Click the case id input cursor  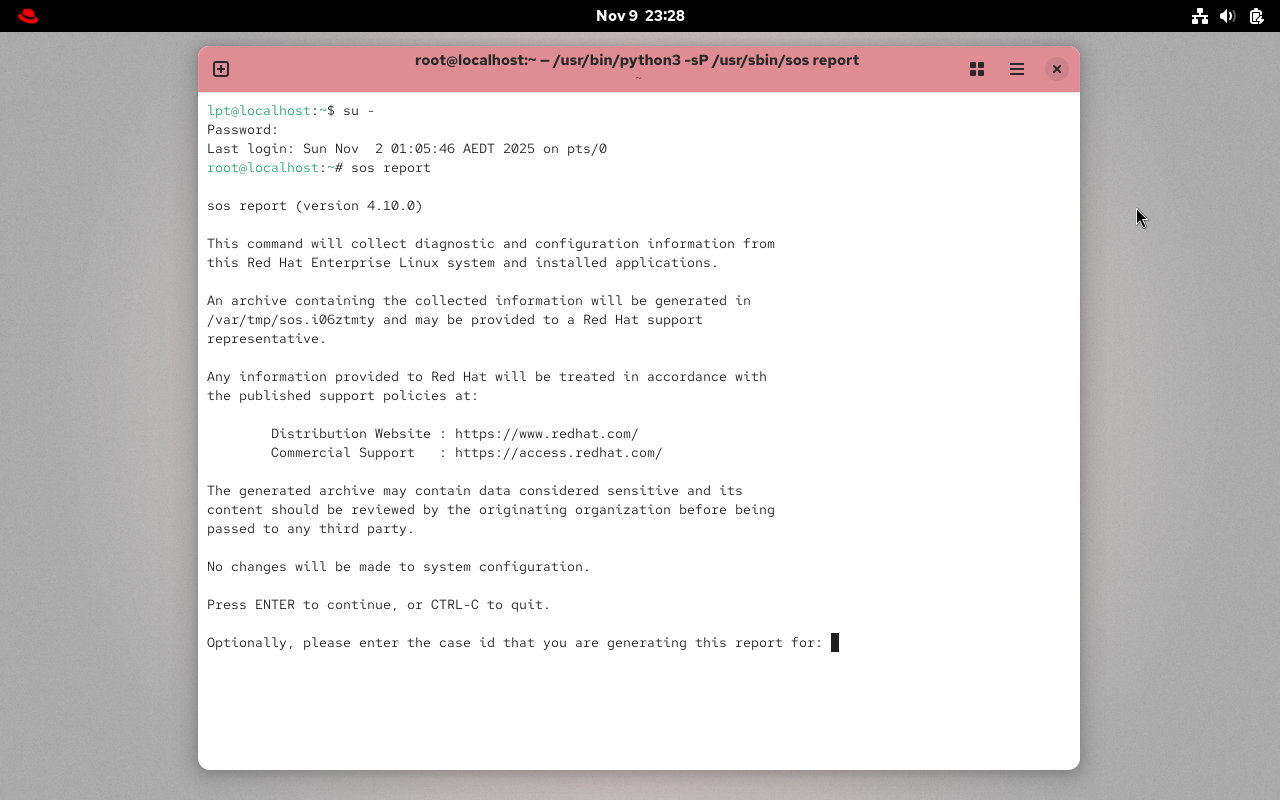coord(835,642)
